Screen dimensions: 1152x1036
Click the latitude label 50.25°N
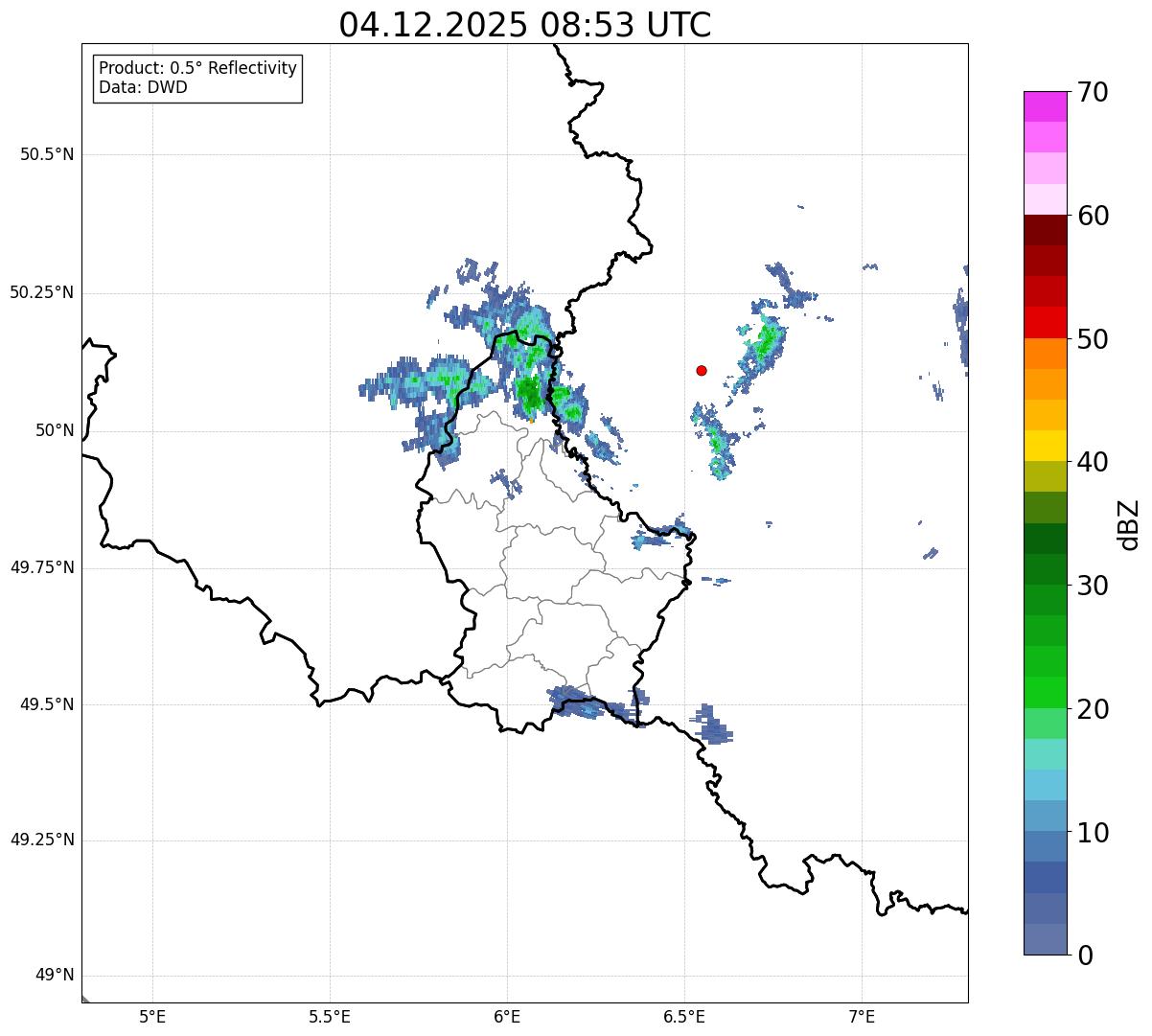[42, 292]
